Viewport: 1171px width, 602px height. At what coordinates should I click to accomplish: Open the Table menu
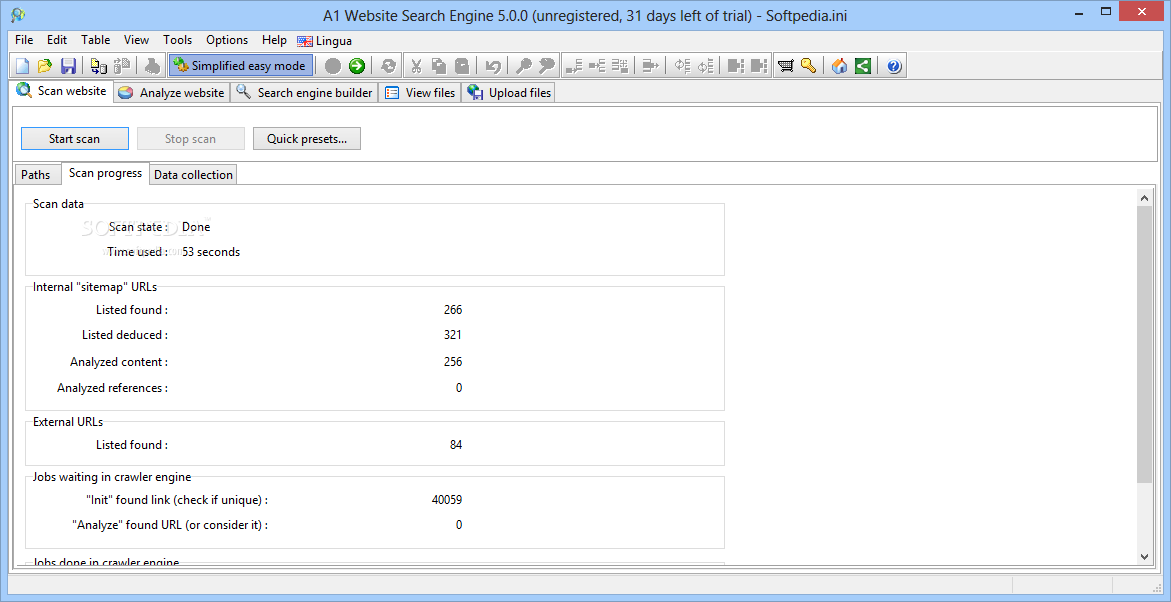96,40
